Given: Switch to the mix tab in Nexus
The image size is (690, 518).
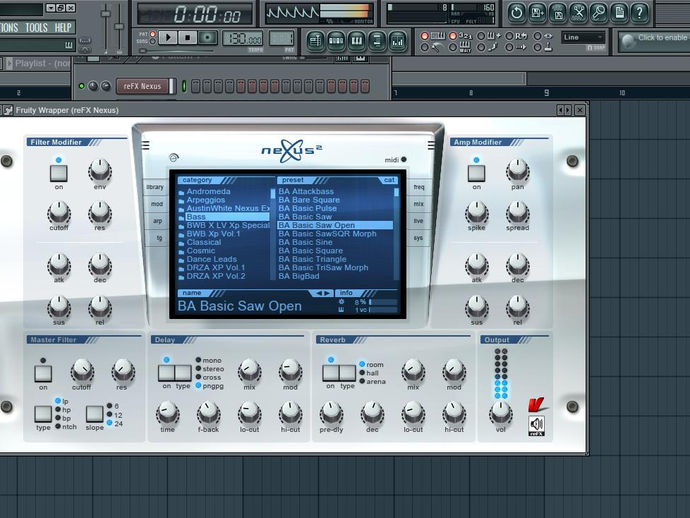Looking at the screenshot, I should [x=418, y=204].
